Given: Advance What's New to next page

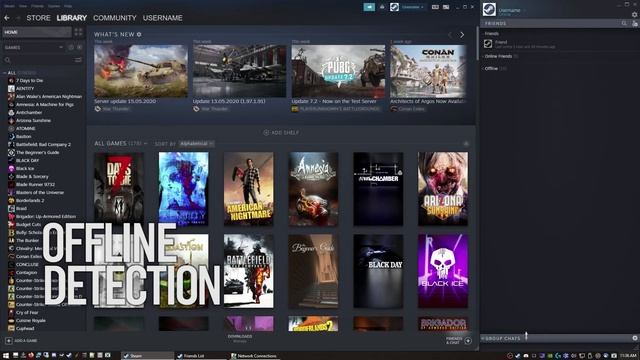Looking at the screenshot, I should pos(462,35).
